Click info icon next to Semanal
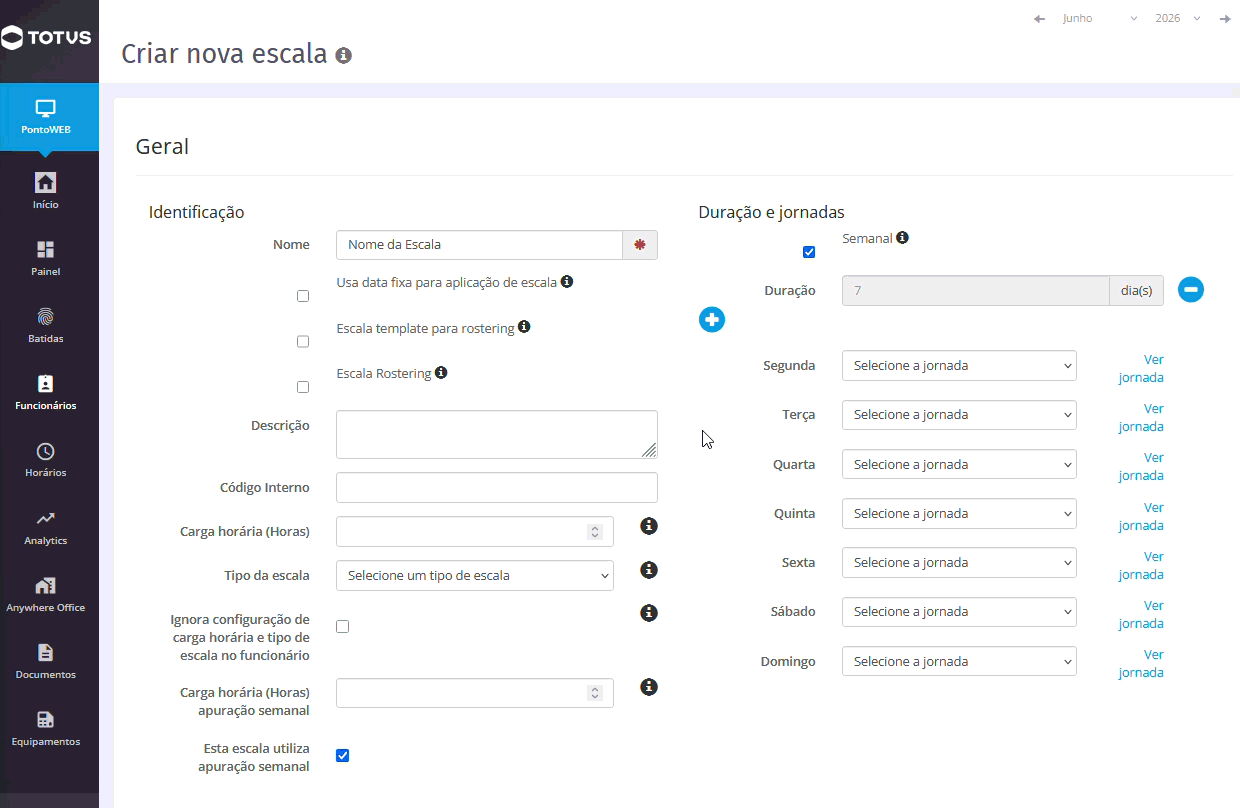Screen dimensions: 1240x808 coord(902,238)
